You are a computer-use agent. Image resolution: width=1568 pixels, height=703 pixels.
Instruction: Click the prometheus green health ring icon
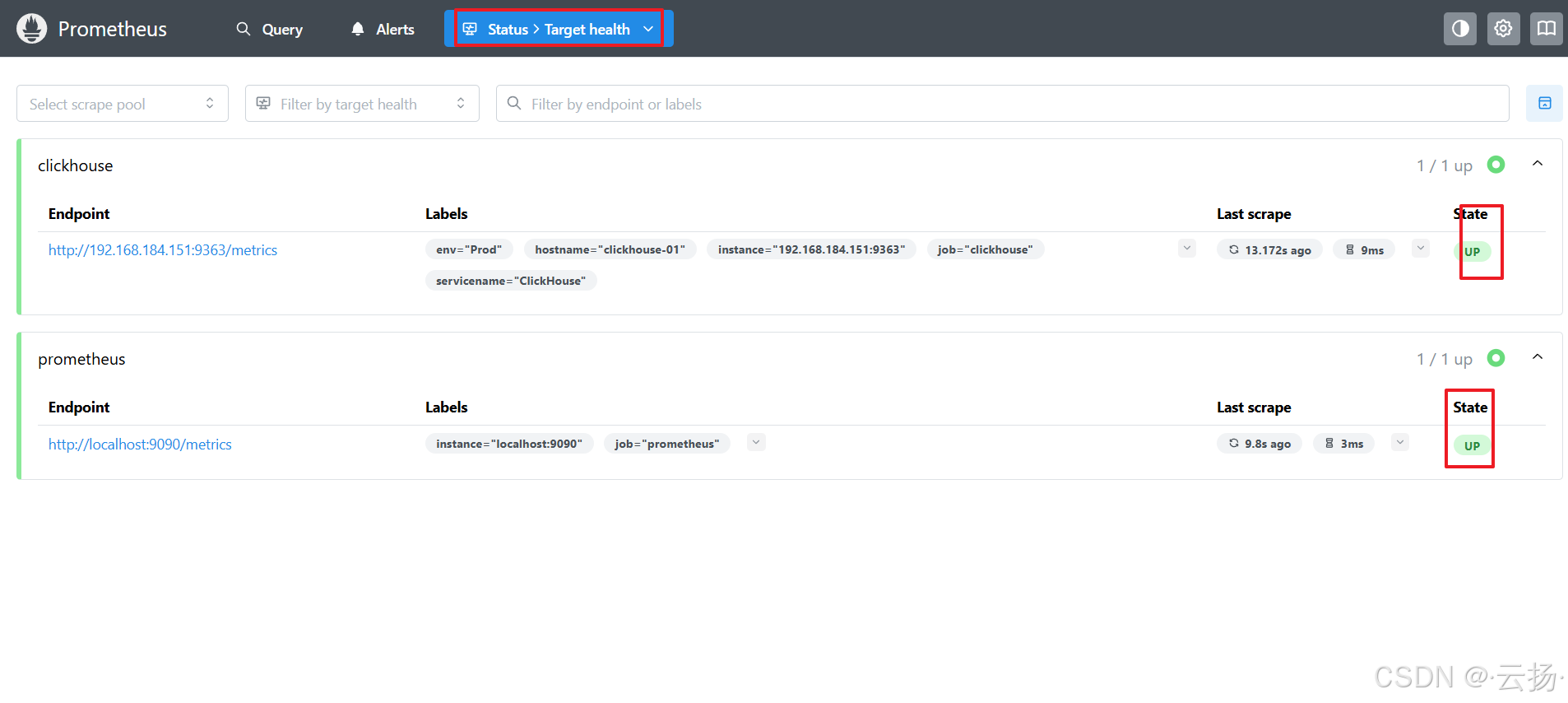[x=1496, y=358]
